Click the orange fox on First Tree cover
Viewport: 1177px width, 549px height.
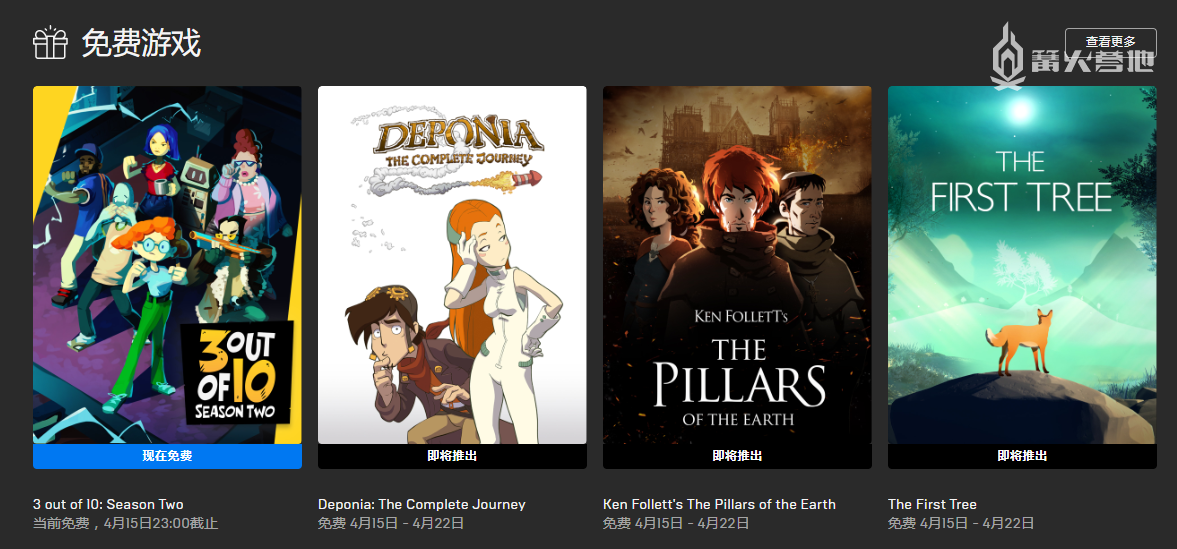point(1019,341)
